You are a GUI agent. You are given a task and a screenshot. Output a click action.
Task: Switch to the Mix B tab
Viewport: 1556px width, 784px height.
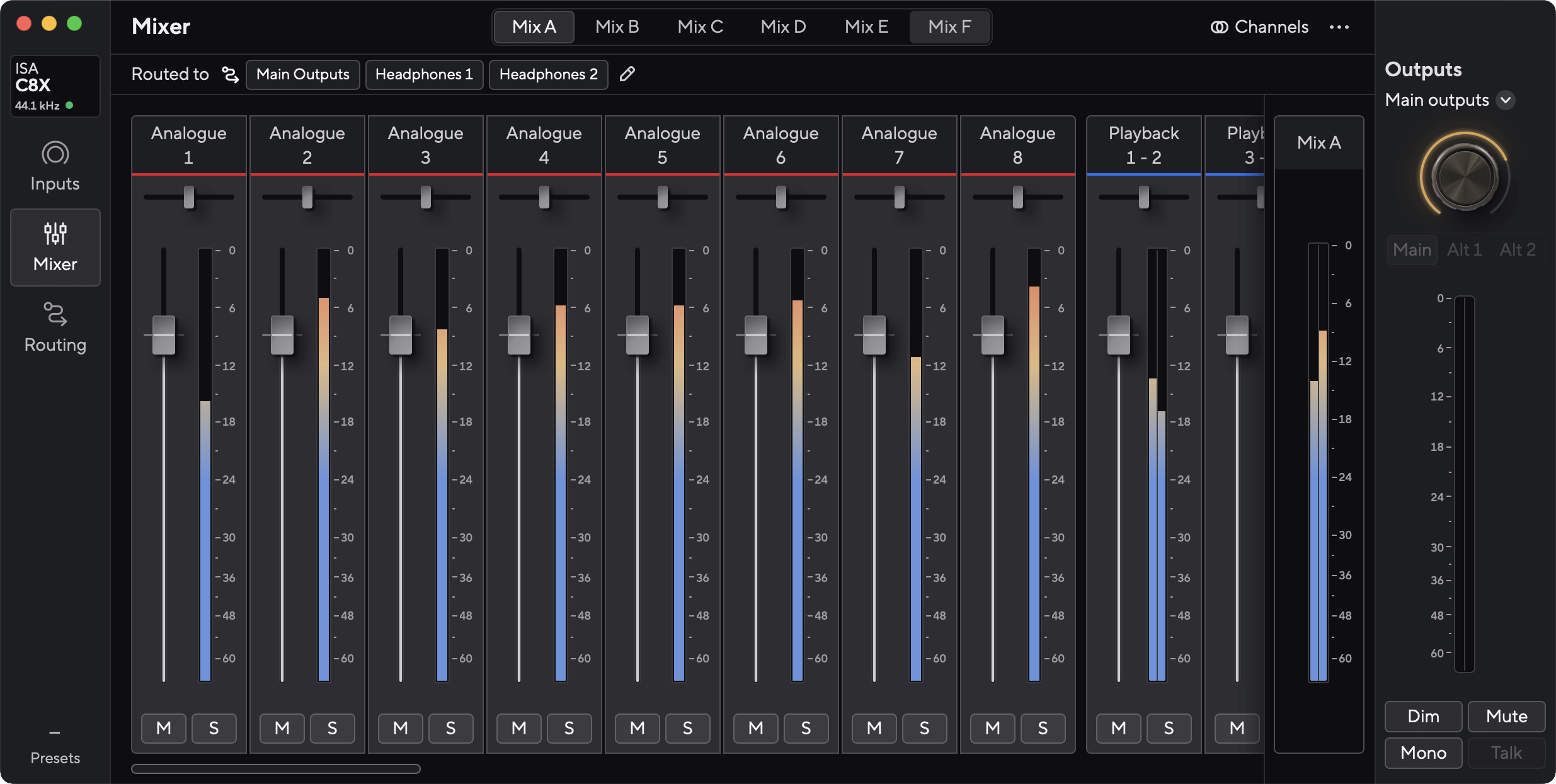[x=617, y=27]
